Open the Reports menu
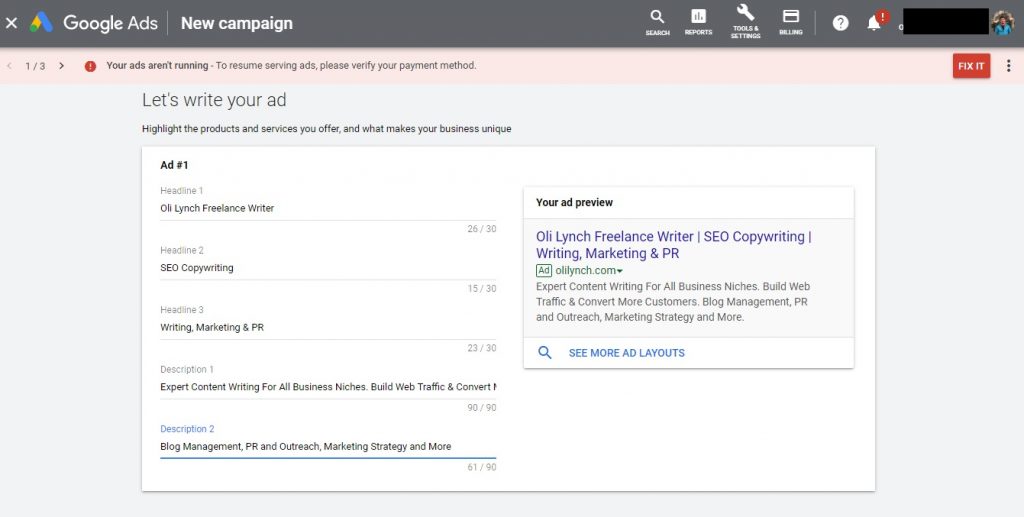Viewport: 1024px width, 517px height. [x=698, y=22]
